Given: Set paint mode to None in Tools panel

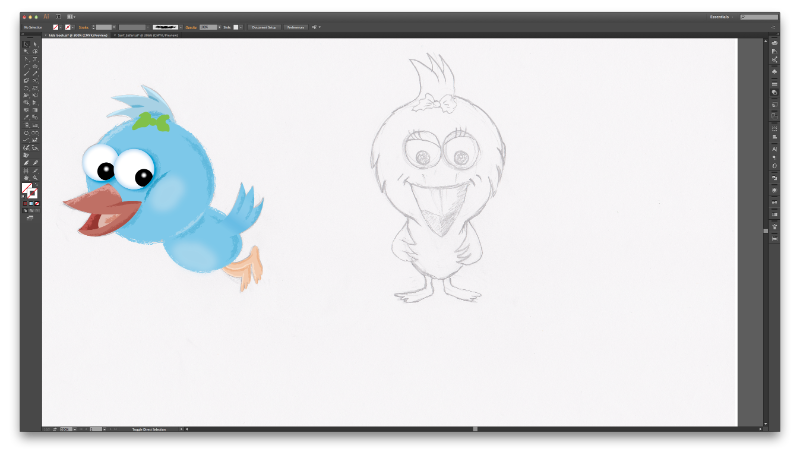Looking at the screenshot, I should click(37, 203).
